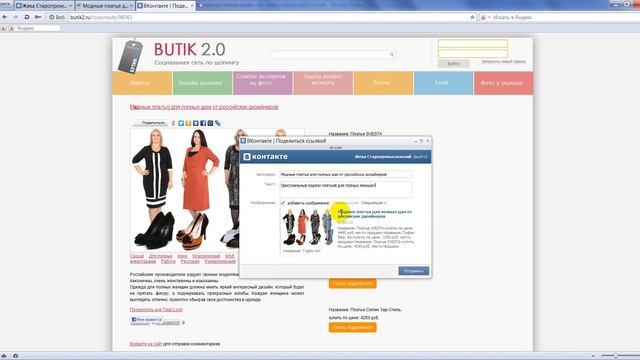Click the 'Заголовок' title input field

(345, 174)
